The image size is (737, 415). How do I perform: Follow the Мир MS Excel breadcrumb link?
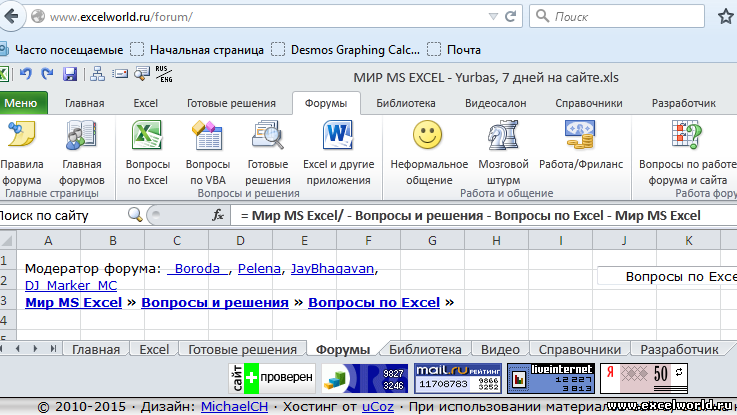tap(73, 302)
